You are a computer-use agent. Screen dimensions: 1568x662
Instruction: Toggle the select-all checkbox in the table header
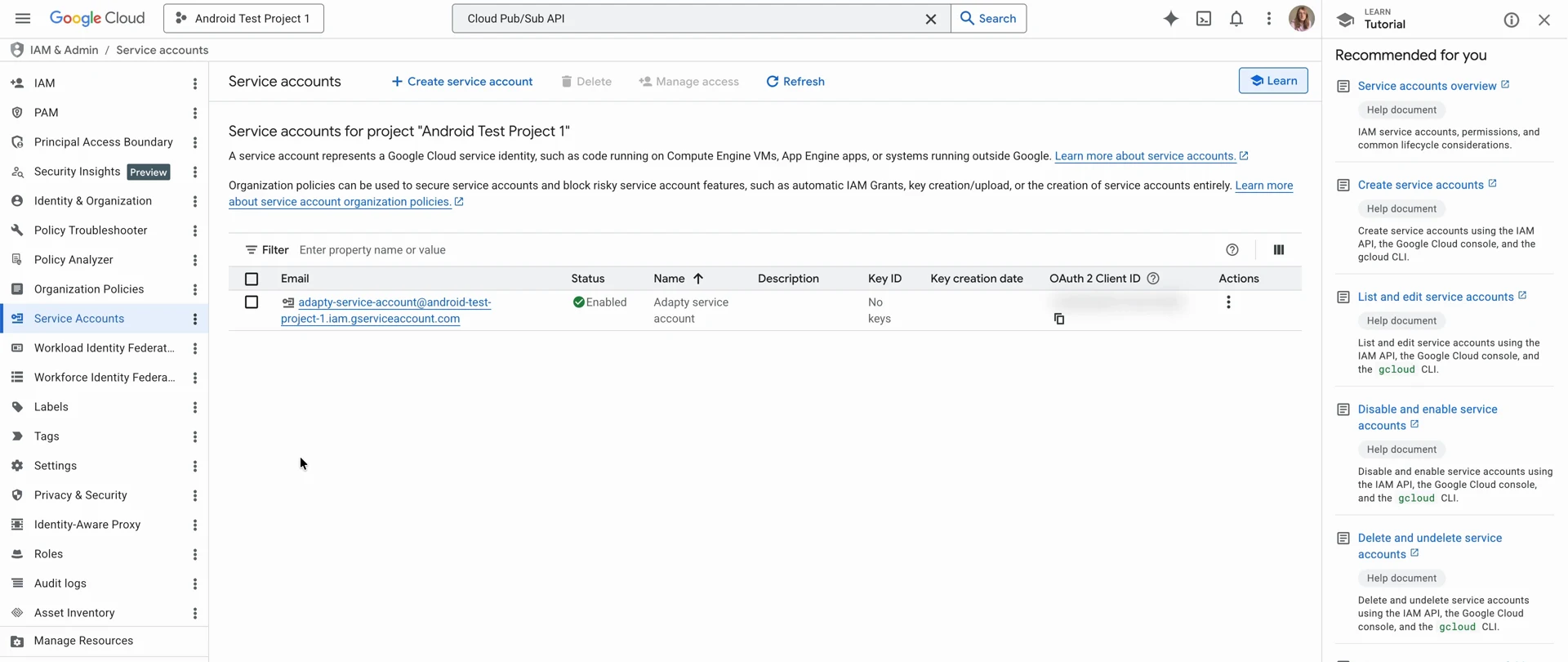coord(252,279)
